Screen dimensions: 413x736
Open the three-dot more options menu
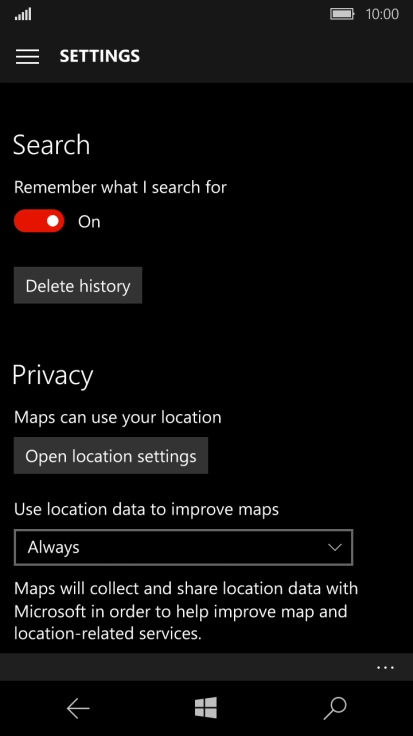385,667
